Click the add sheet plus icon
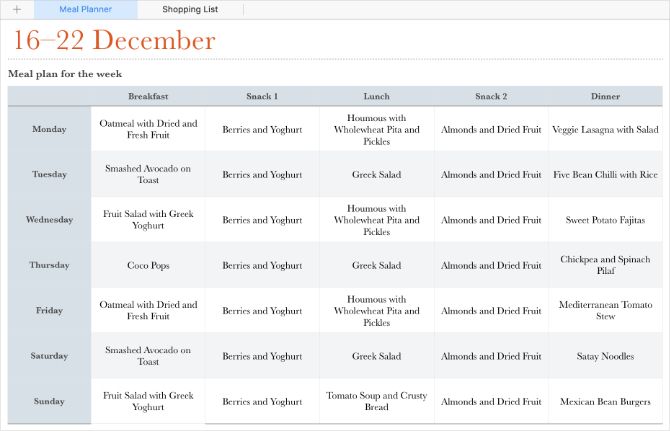Screen dimensions: 670x431 [x=16, y=9]
